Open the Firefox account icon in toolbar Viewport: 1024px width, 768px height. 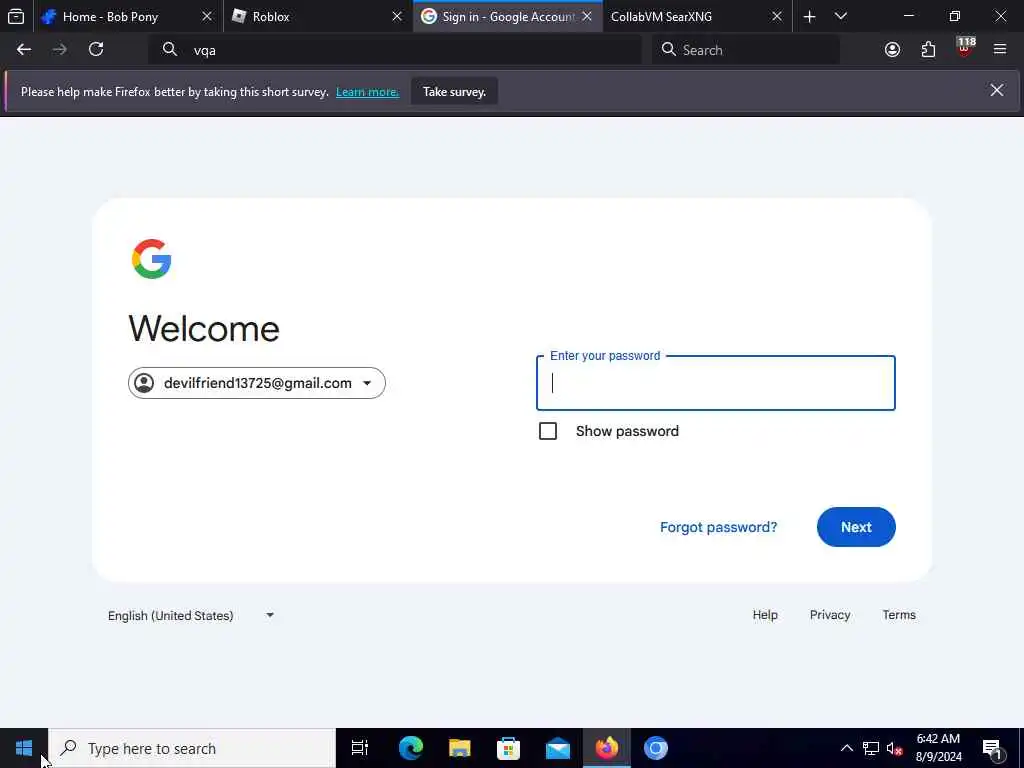tap(892, 50)
